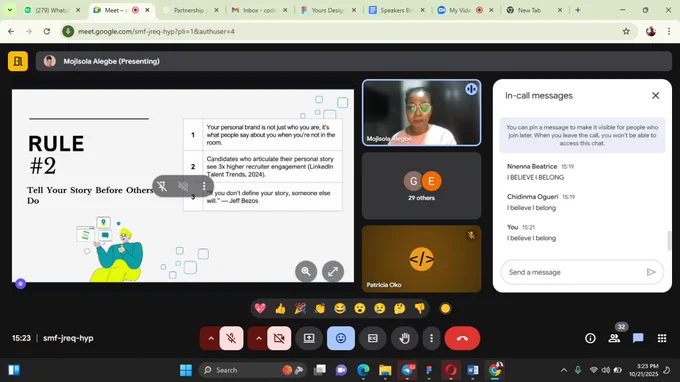The width and height of the screenshot is (680, 382).
Task: Click the Present now screen share button
Action: (x=309, y=338)
